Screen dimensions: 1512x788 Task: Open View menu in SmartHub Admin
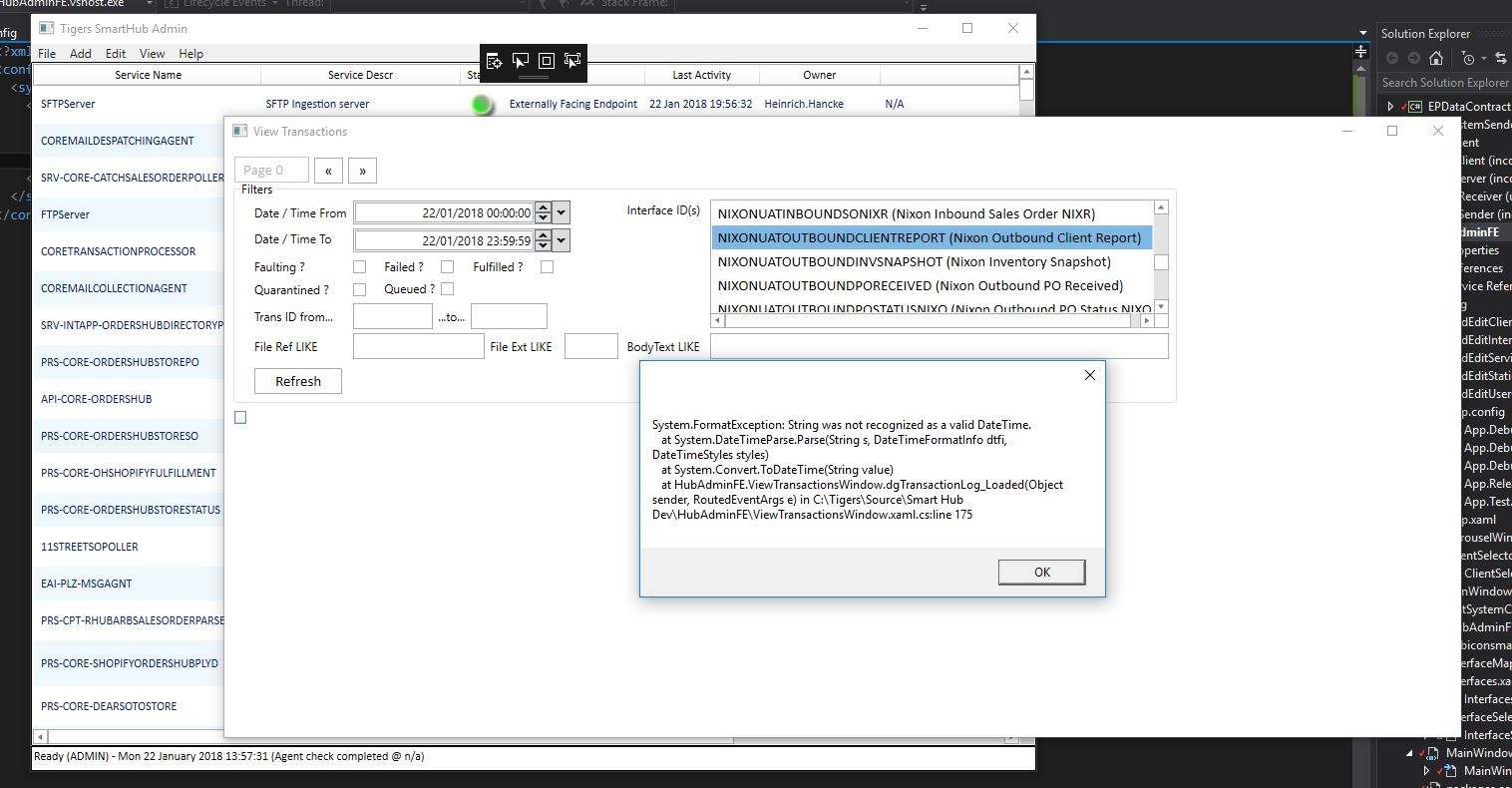click(152, 54)
